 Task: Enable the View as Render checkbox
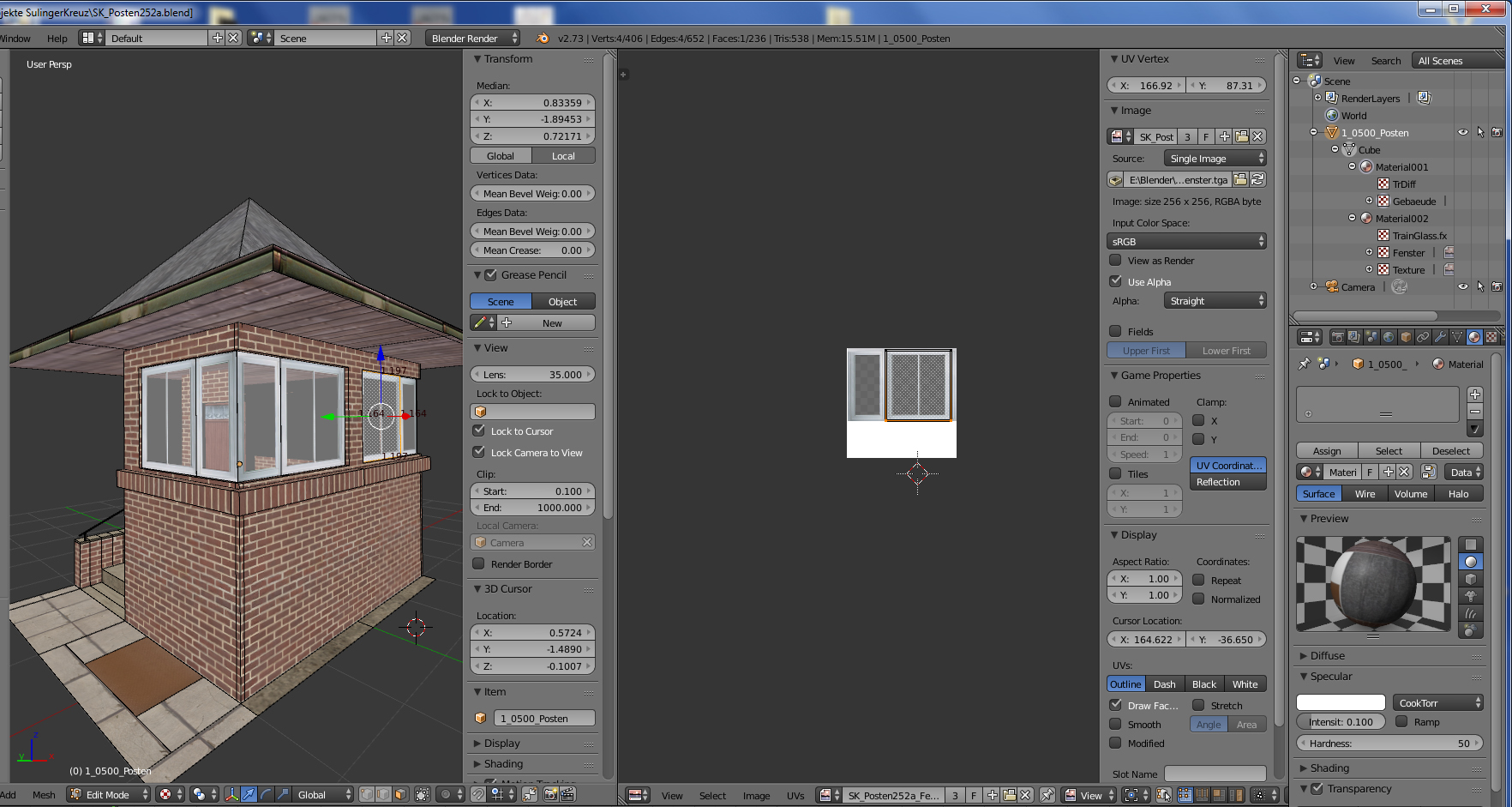coord(1115,261)
